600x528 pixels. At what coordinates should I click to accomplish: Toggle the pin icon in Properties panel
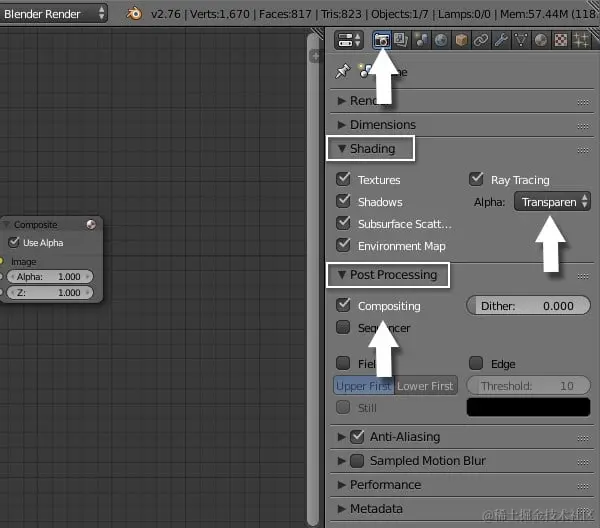click(342, 71)
